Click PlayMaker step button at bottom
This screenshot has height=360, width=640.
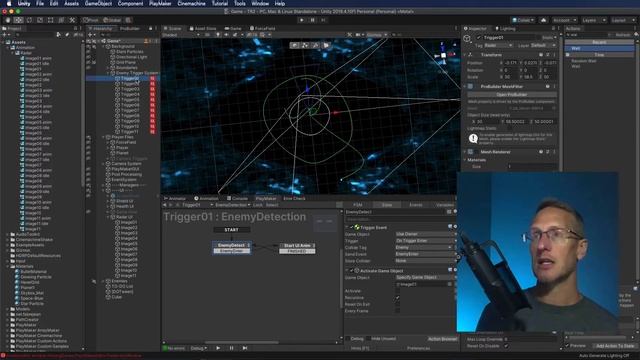point(245,348)
